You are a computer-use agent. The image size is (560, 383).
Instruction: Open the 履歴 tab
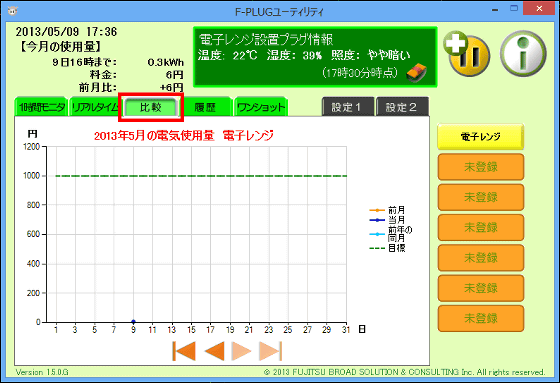[205, 107]
